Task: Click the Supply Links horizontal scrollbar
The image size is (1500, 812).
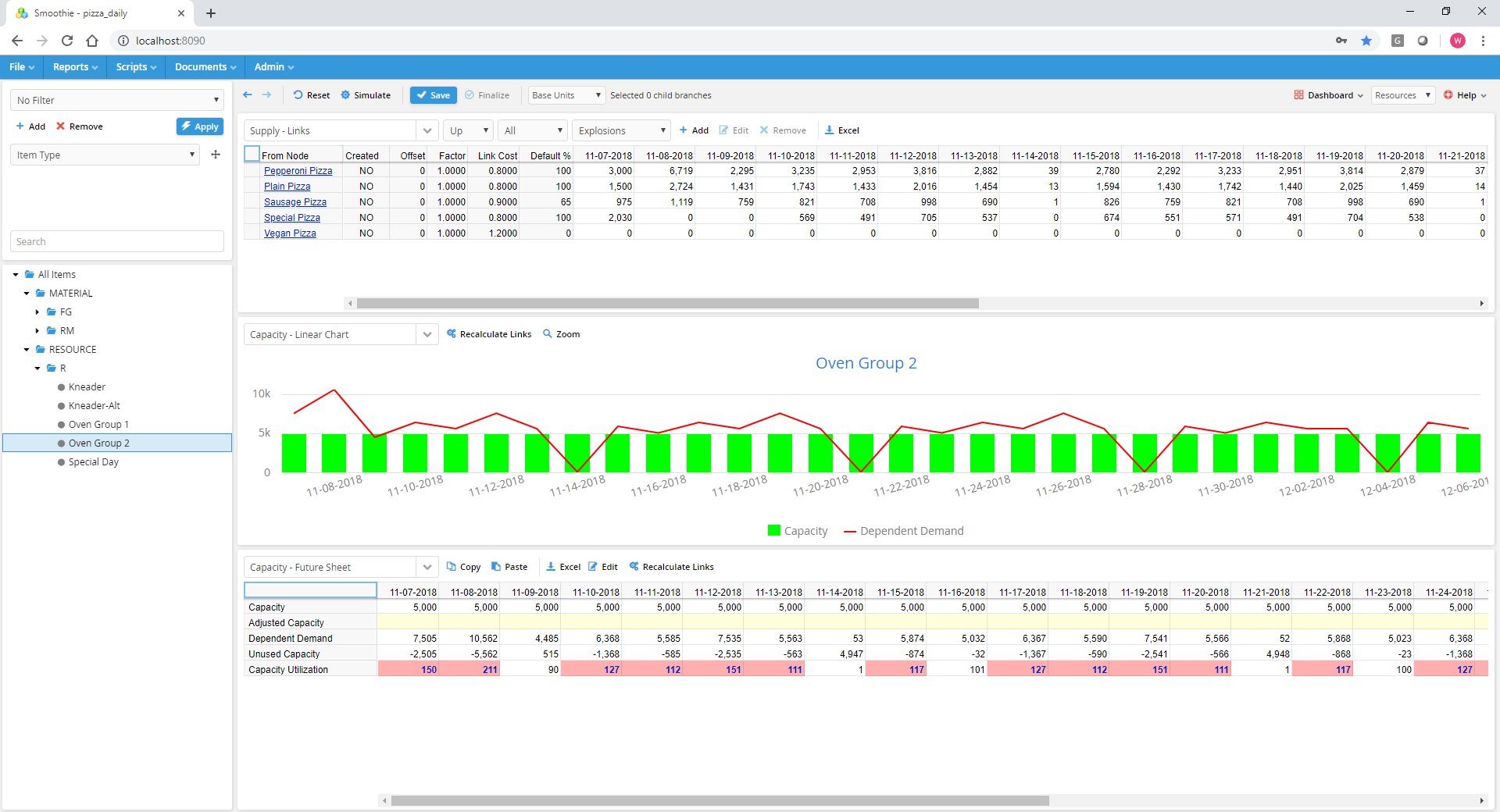Action: point(668,303)
